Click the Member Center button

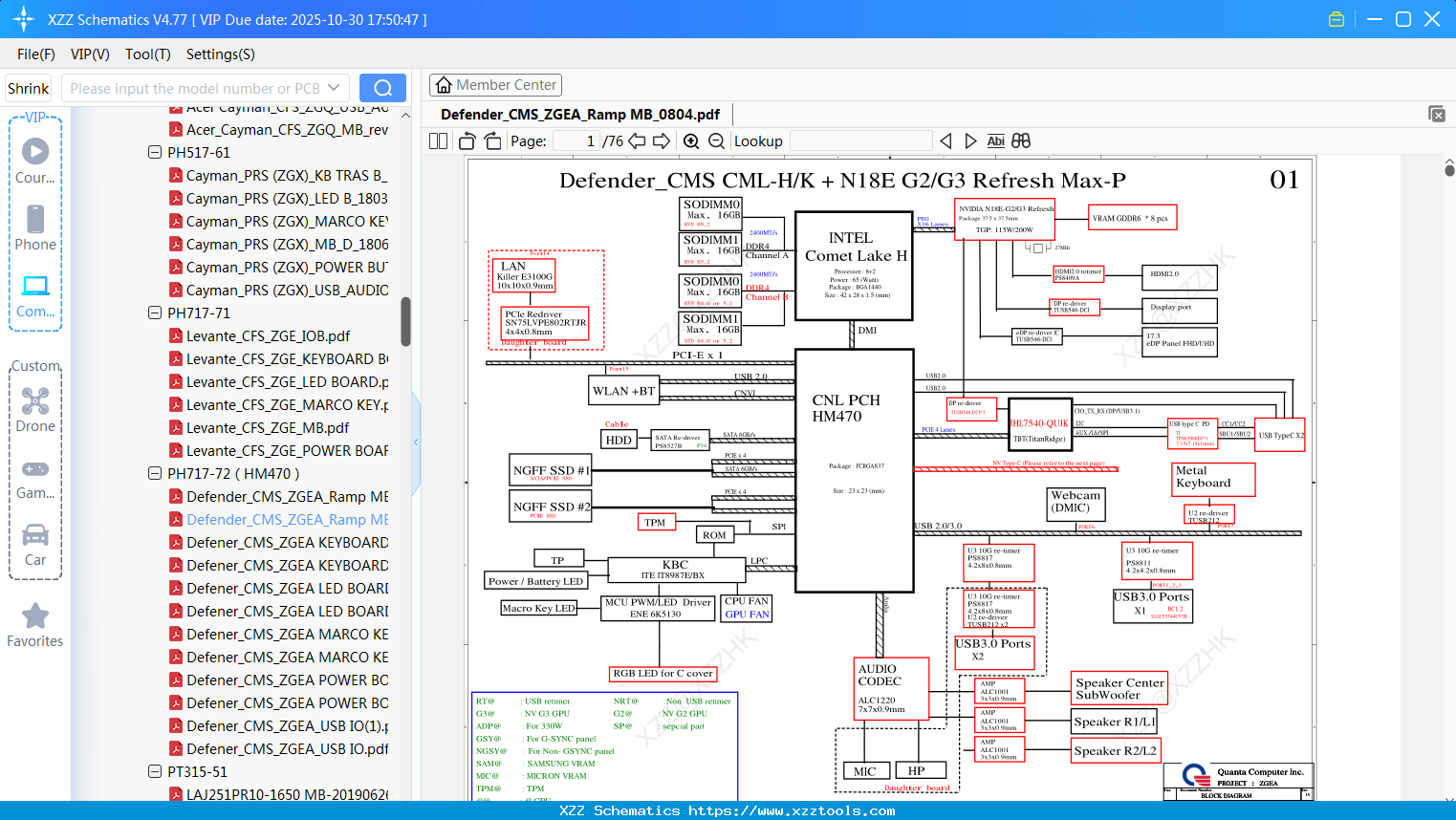tap(495, 85)
